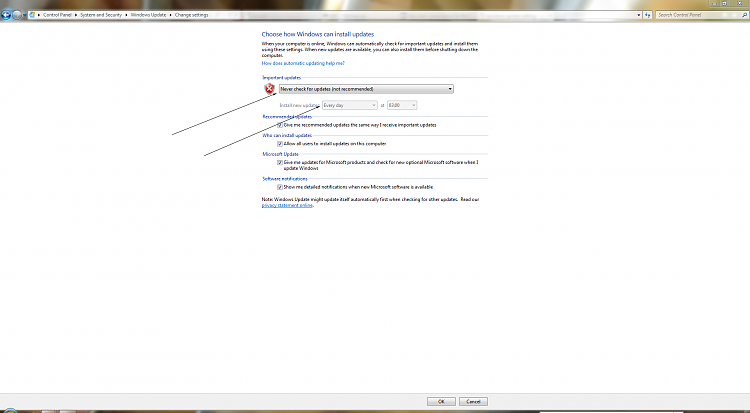This screenshot has width=750, height=413.
Task: Select the Change settings breadcrumb
Action: [x=191, y=15]
